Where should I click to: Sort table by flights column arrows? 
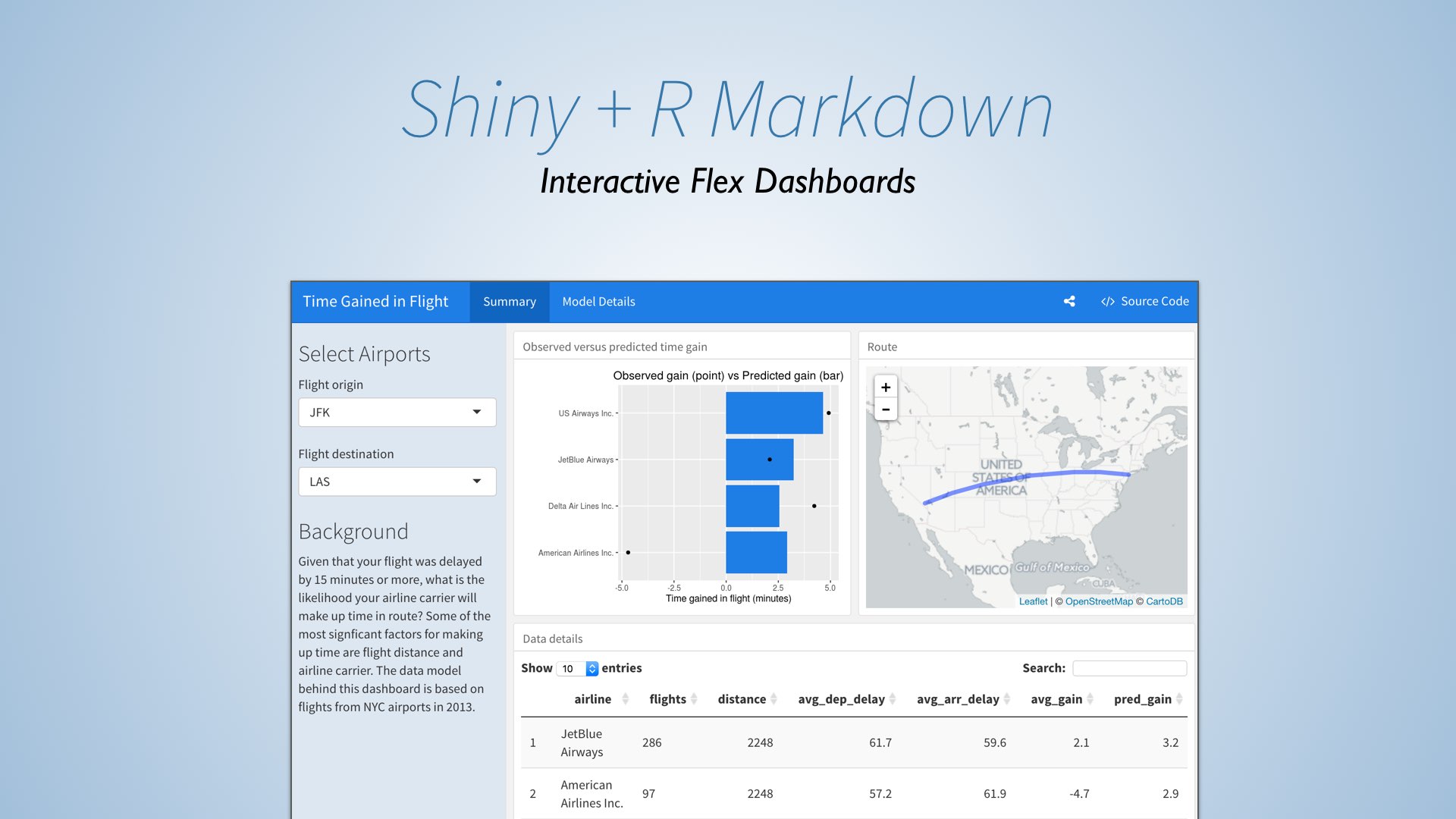coord(694,699)
